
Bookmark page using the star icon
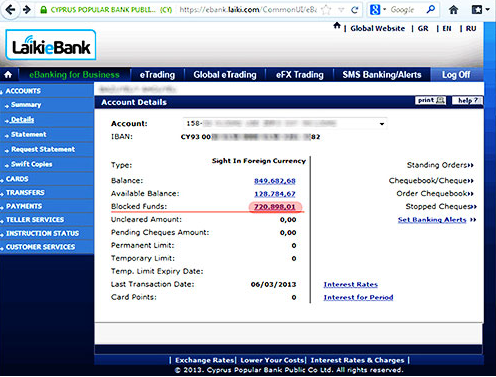click(x=326, y=10)
